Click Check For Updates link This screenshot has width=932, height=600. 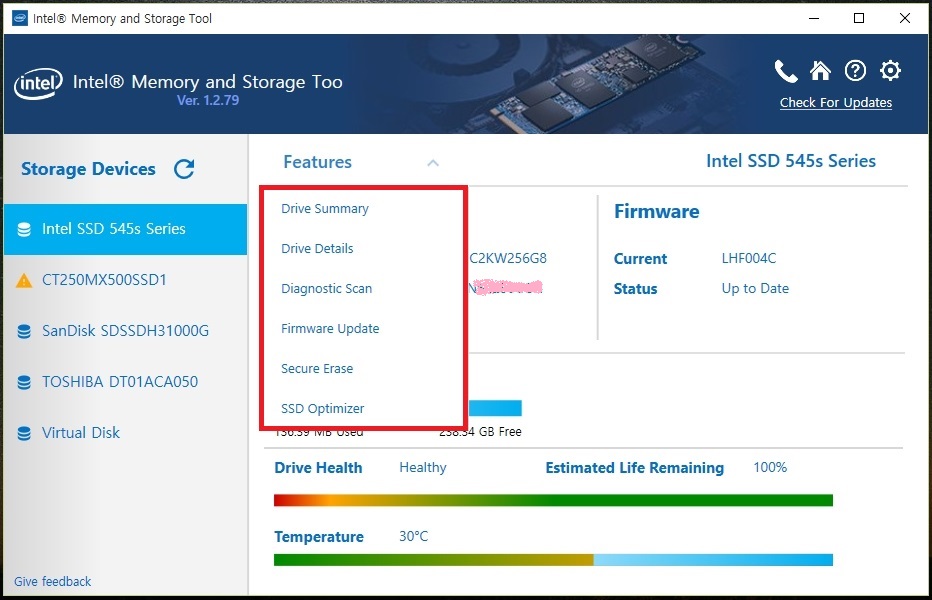click(x=836, y=102)
